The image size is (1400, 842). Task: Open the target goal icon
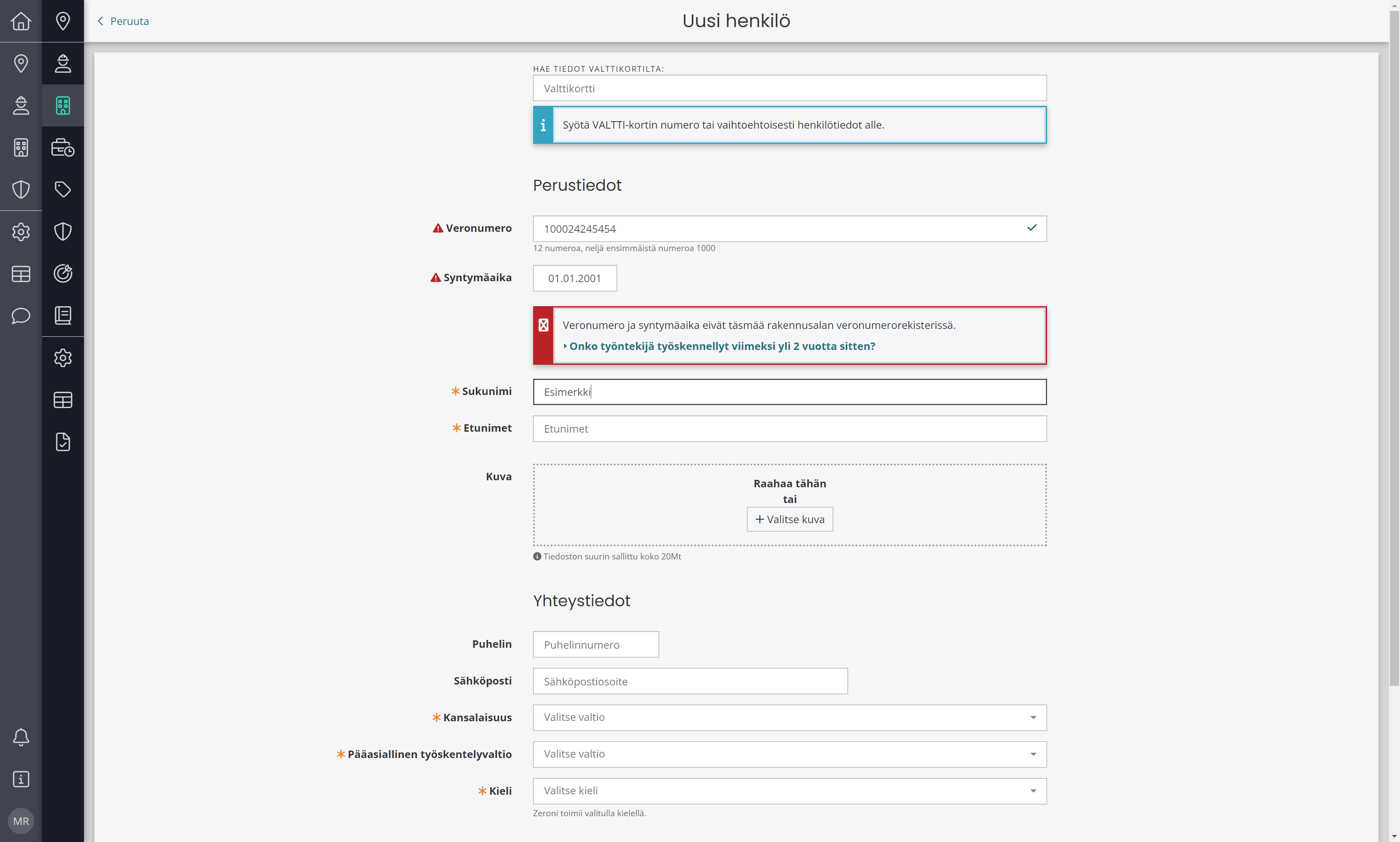[63, 273]
